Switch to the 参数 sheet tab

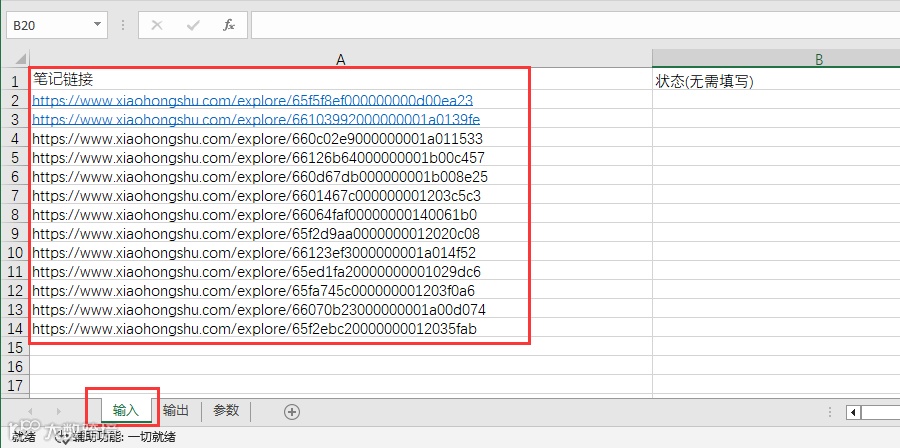click(x=226, y=410)
